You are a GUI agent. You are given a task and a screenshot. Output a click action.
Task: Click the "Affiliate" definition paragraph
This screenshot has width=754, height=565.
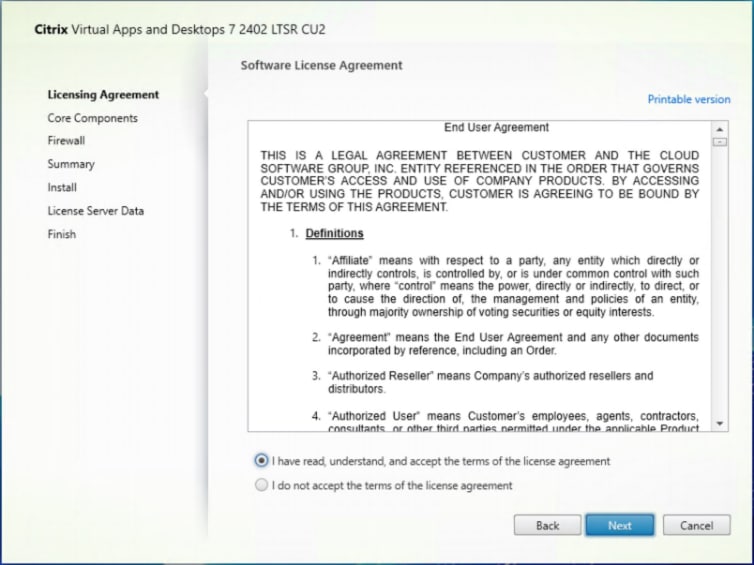[513, 286]
